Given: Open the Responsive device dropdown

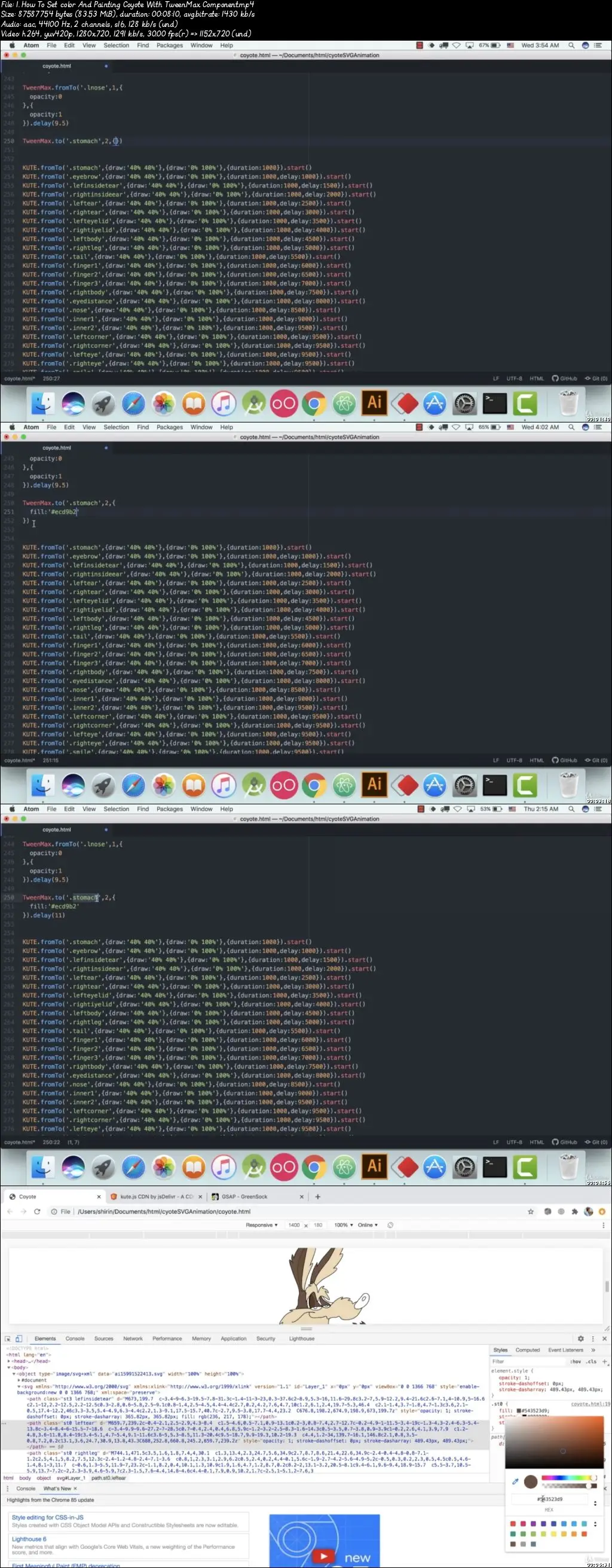Looking at the screenshot, I should pos(261,1226).
